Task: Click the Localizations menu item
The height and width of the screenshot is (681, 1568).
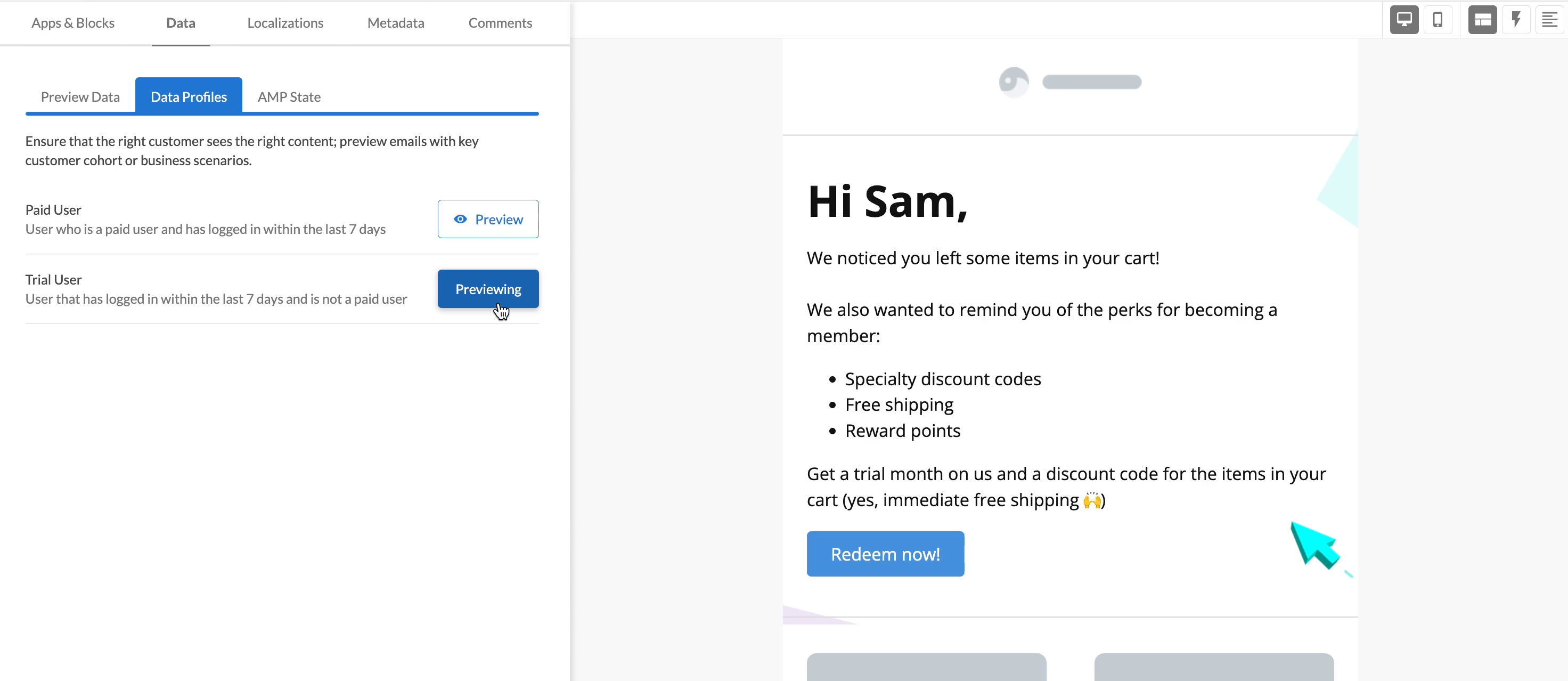Action: 285,22
